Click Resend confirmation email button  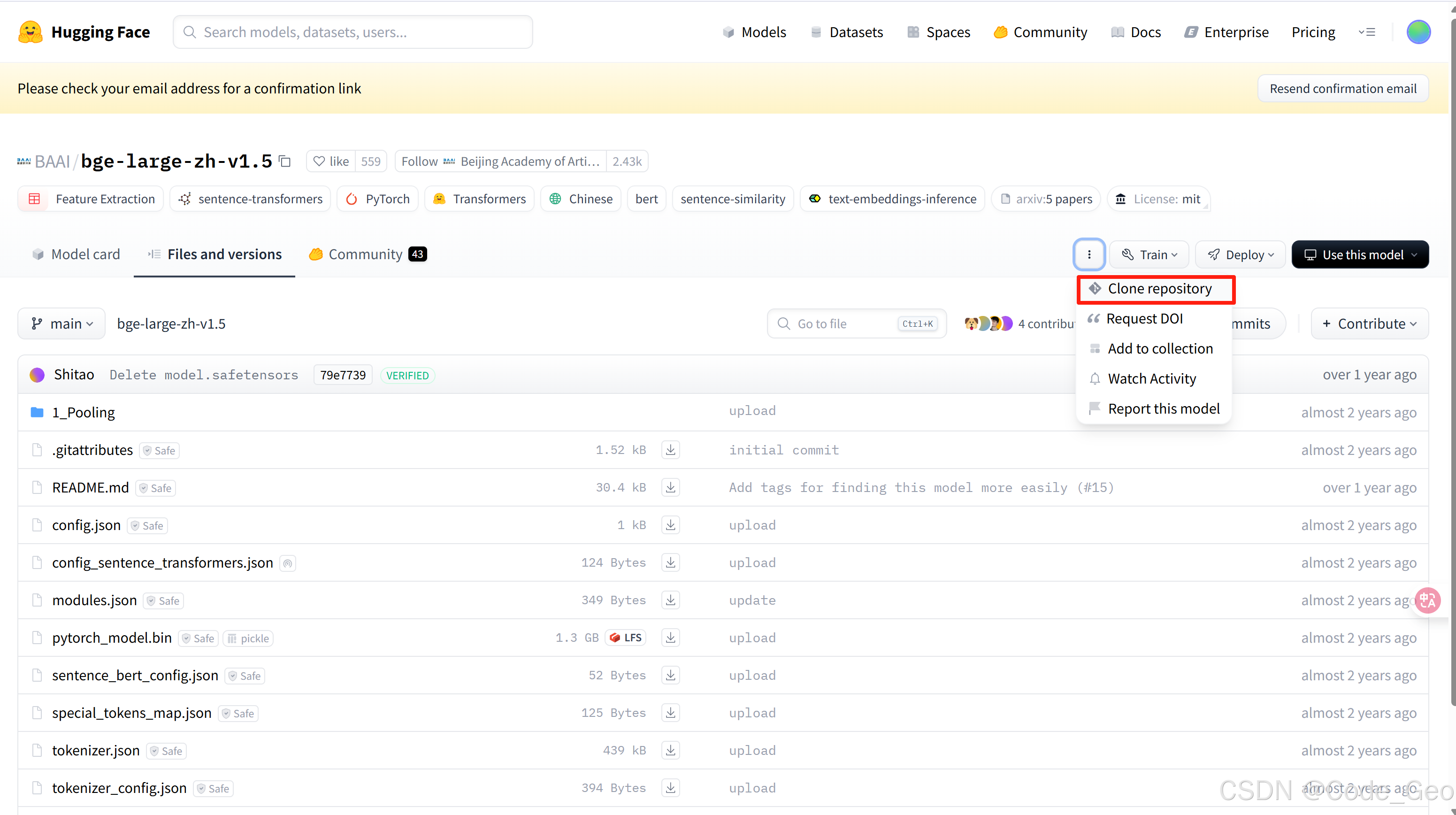coord(1343,89)
